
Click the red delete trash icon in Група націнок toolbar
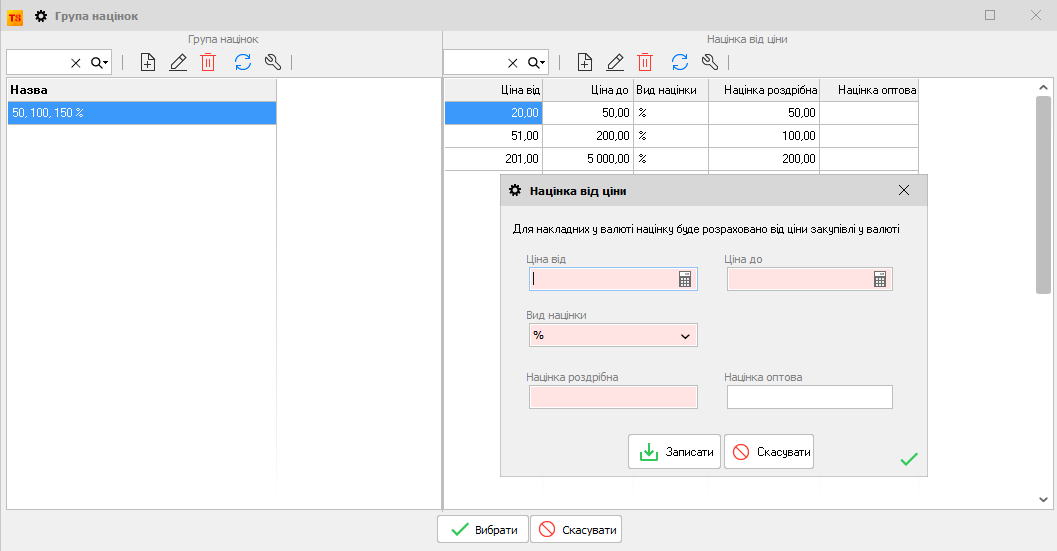[208, 62]
